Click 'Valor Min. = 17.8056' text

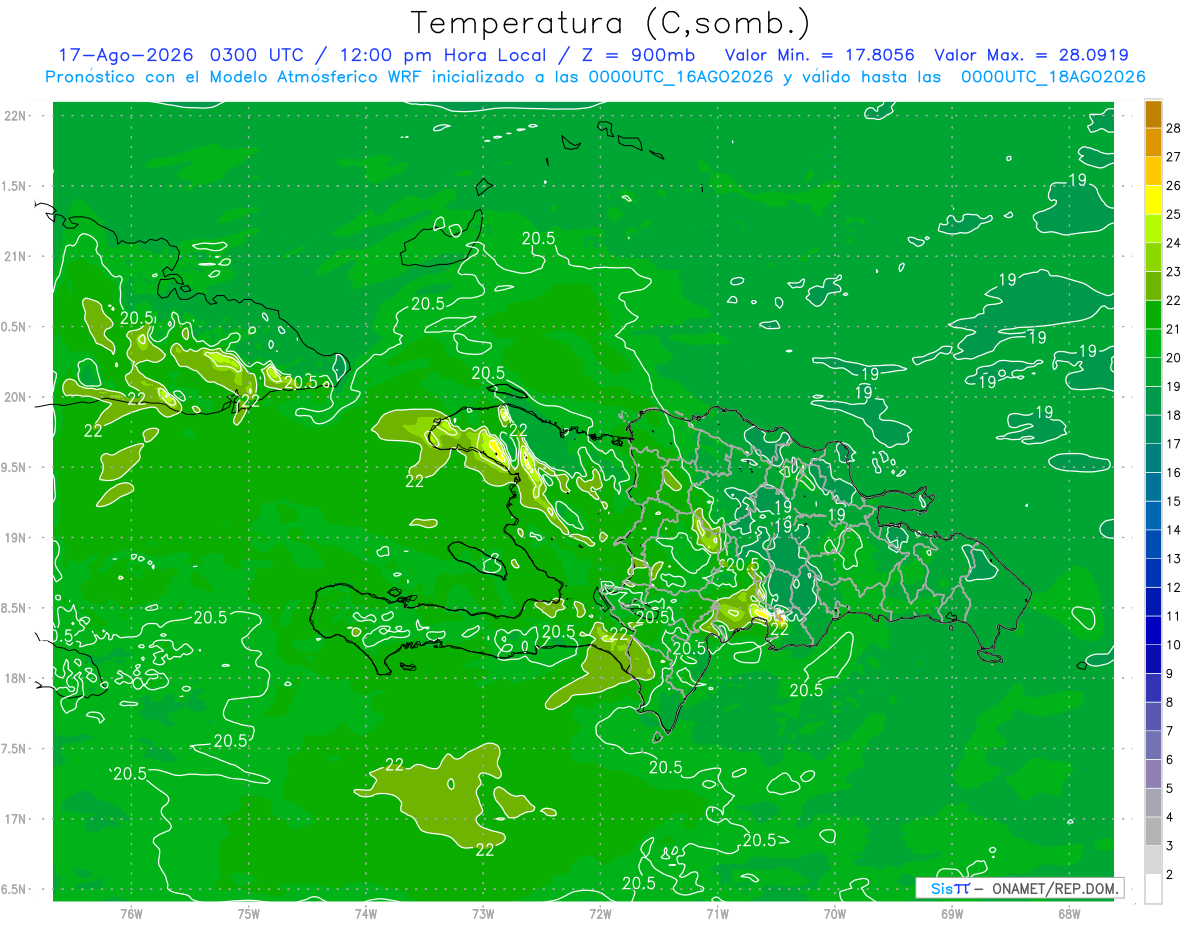820,55
